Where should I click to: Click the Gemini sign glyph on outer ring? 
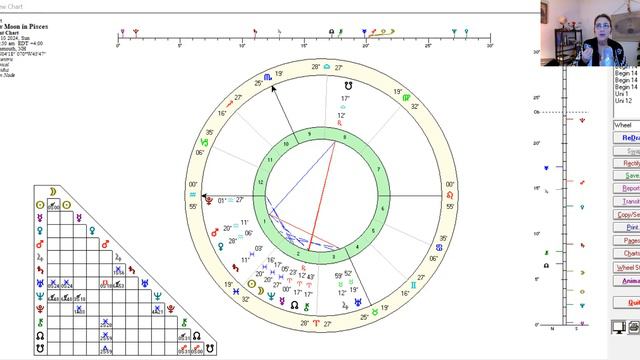[413, 285]
